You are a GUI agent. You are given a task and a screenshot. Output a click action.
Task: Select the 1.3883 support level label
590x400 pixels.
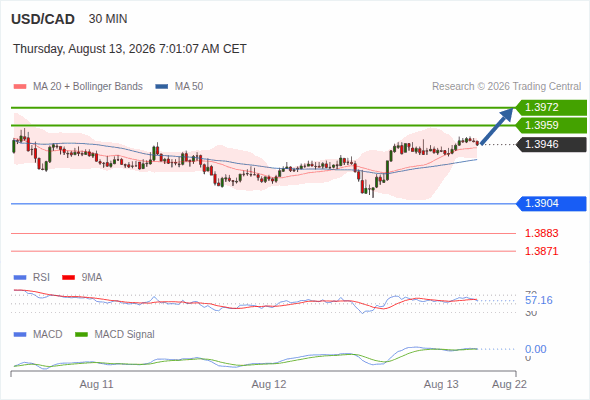tap(541, 233)
